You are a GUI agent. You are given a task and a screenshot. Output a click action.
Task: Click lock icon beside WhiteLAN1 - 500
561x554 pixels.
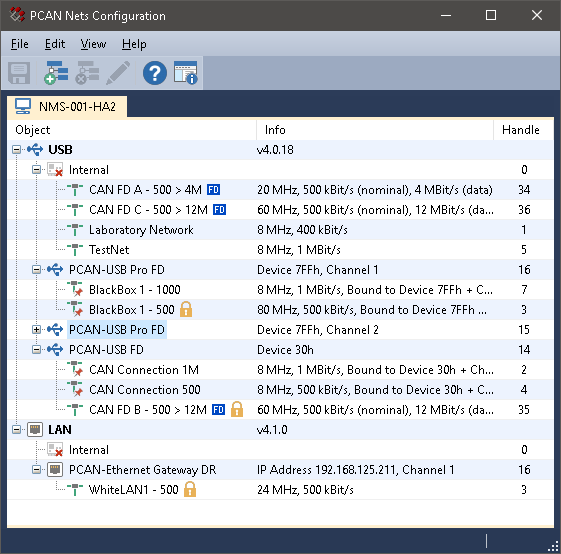[190, 489]
